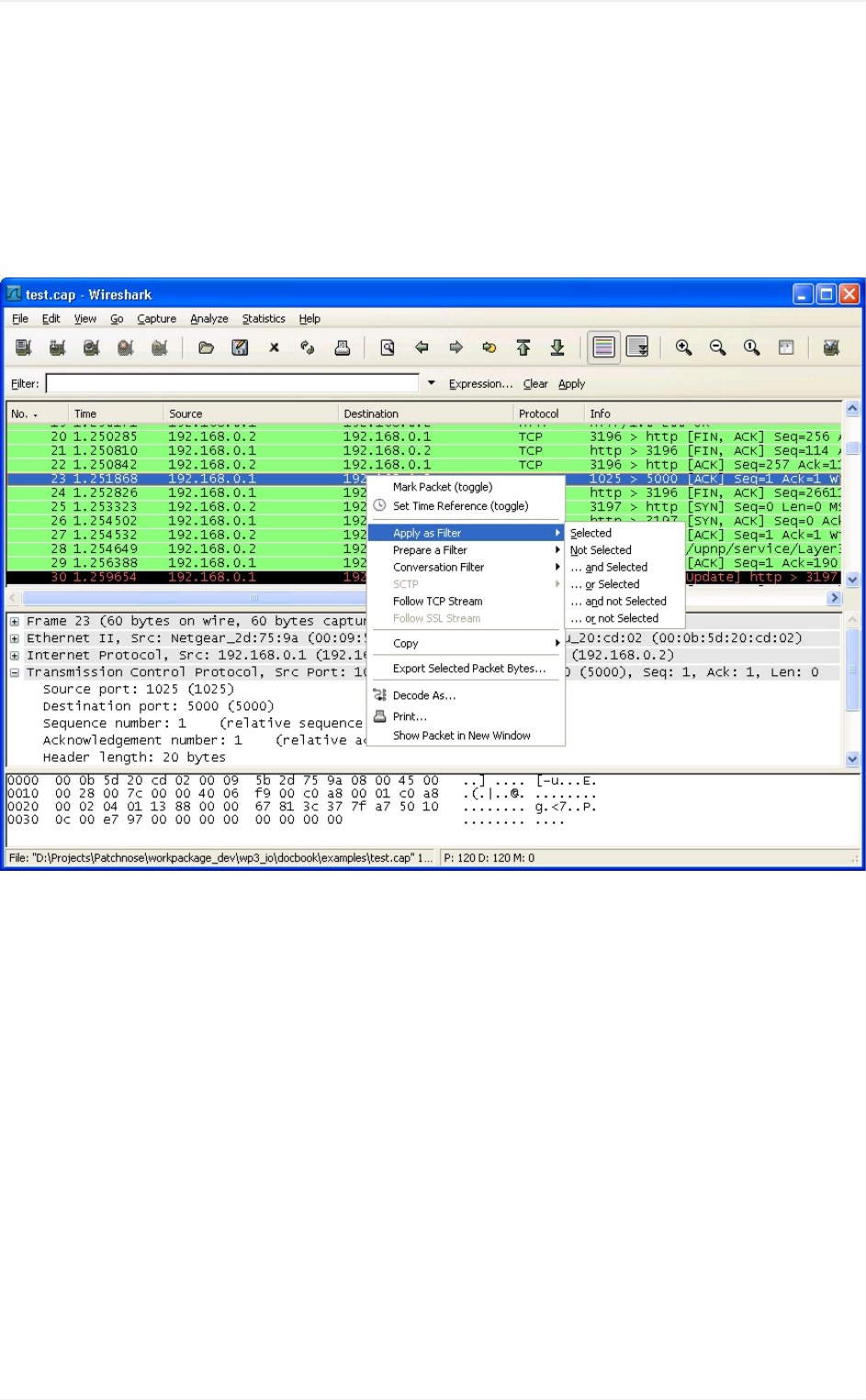Click the find packet magnifier icon
Screen dimensions: 866x1400
click(x=388, y=347)
